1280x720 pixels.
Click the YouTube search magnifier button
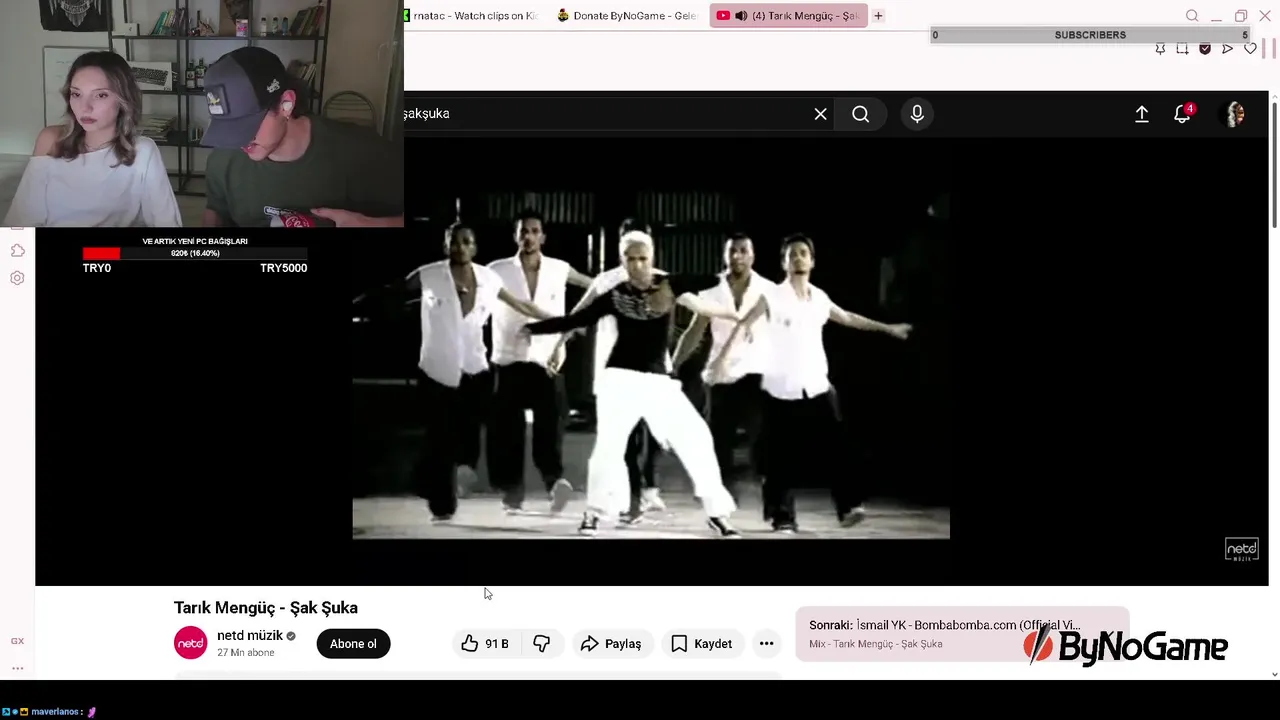861,114
